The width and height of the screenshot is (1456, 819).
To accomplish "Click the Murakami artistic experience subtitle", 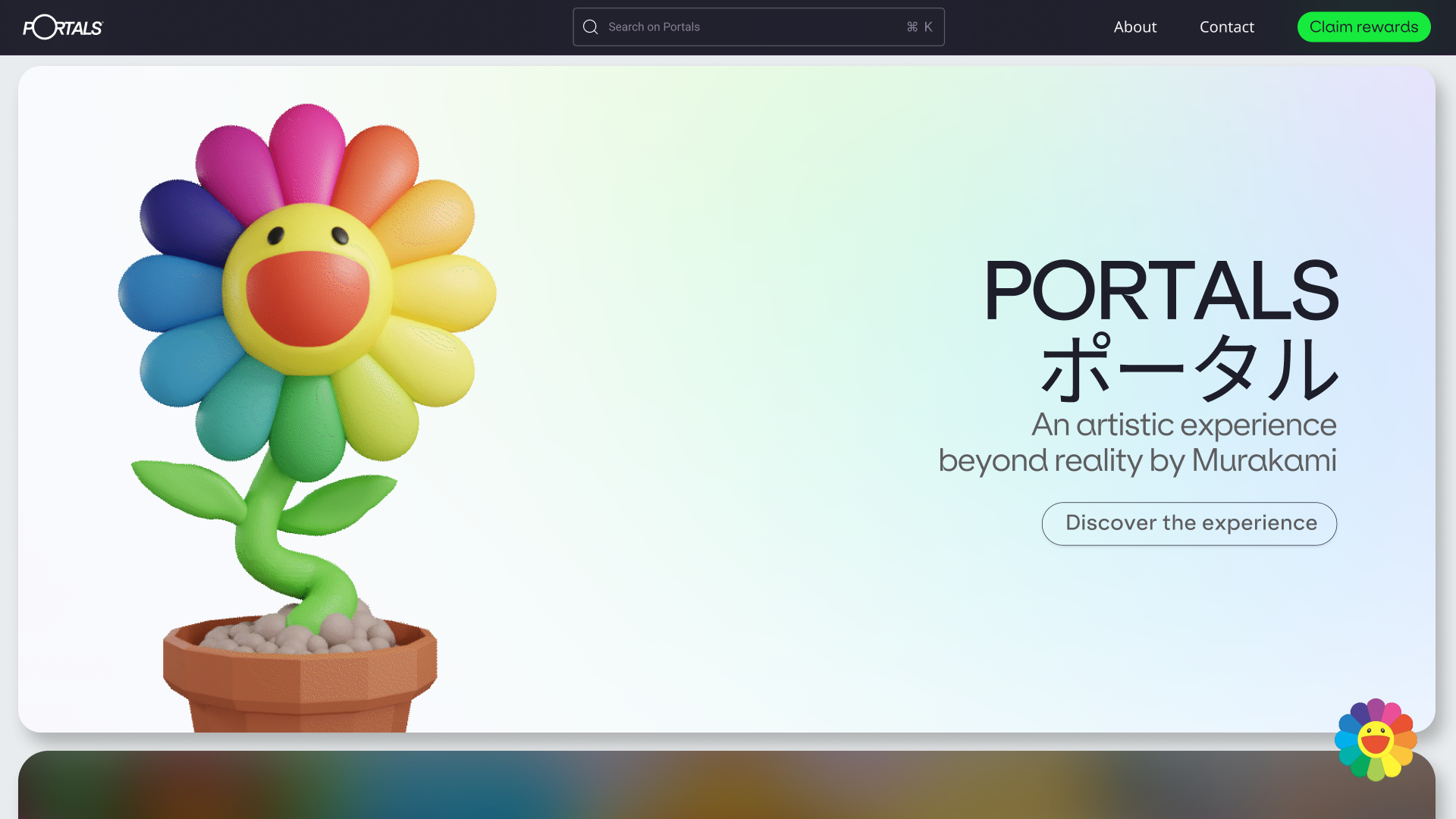I will (1137, 443).
